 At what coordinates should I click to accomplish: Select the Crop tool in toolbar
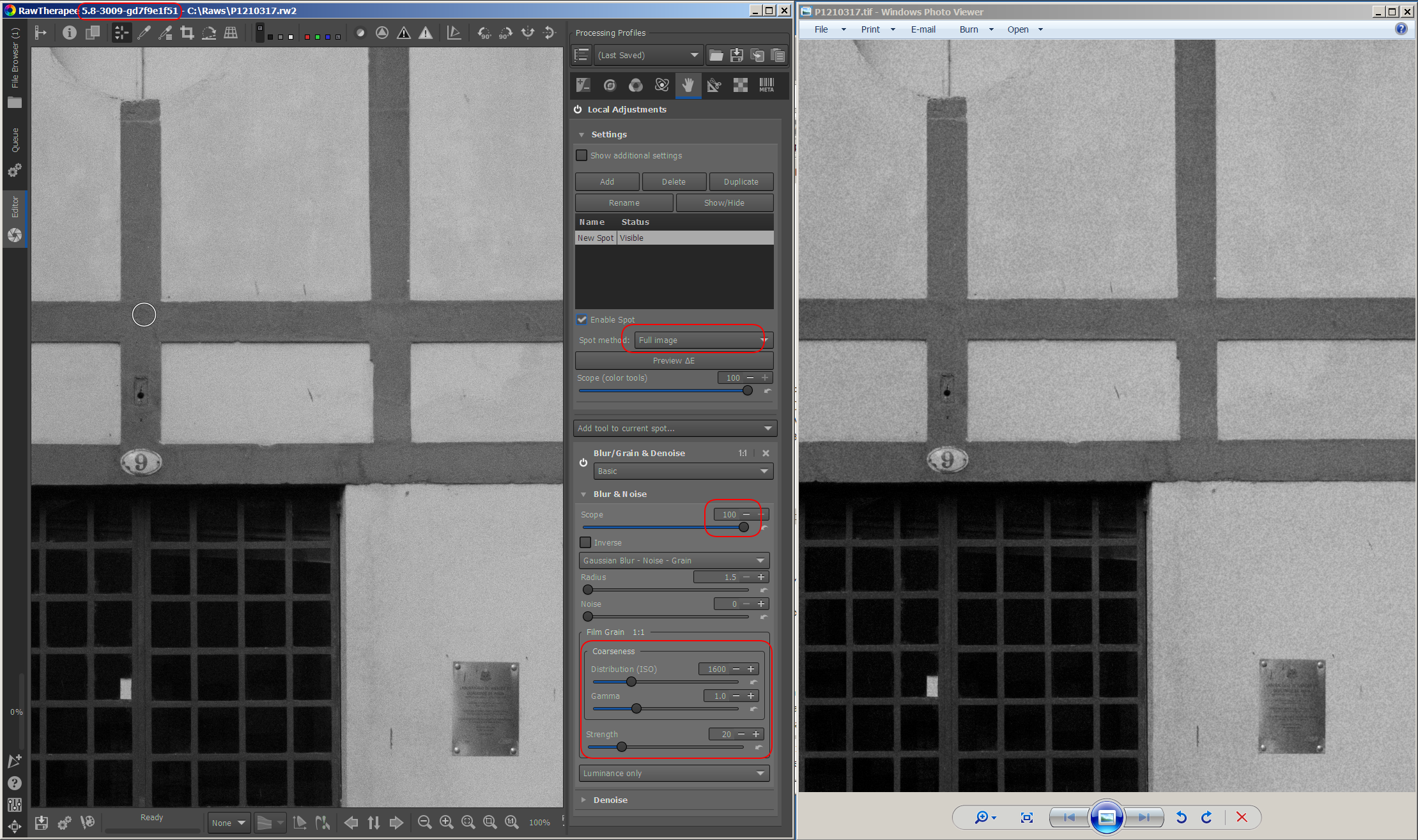[x=187, y=33]
